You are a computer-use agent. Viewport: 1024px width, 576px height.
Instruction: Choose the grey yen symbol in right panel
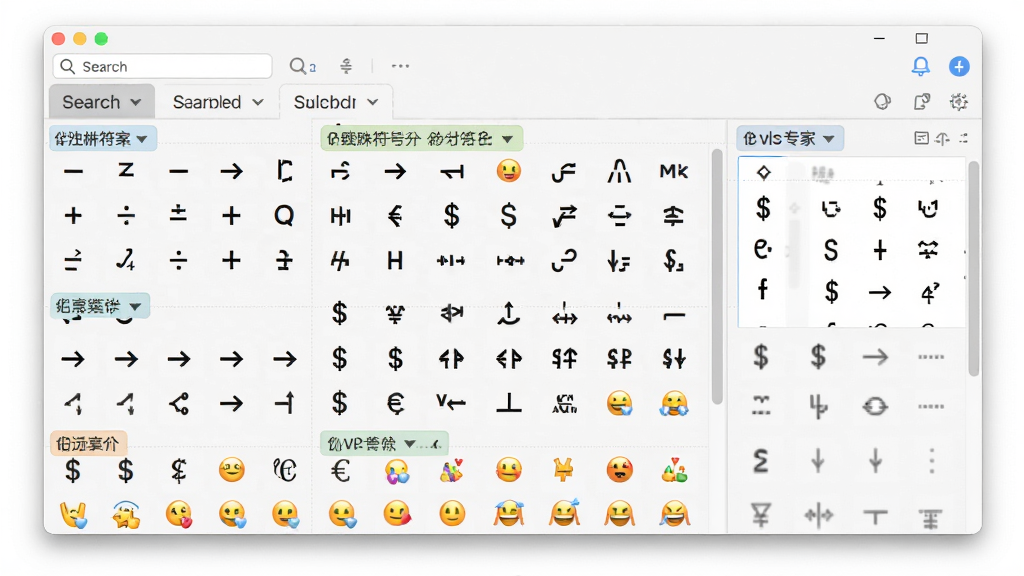click(x=761, y=516)
